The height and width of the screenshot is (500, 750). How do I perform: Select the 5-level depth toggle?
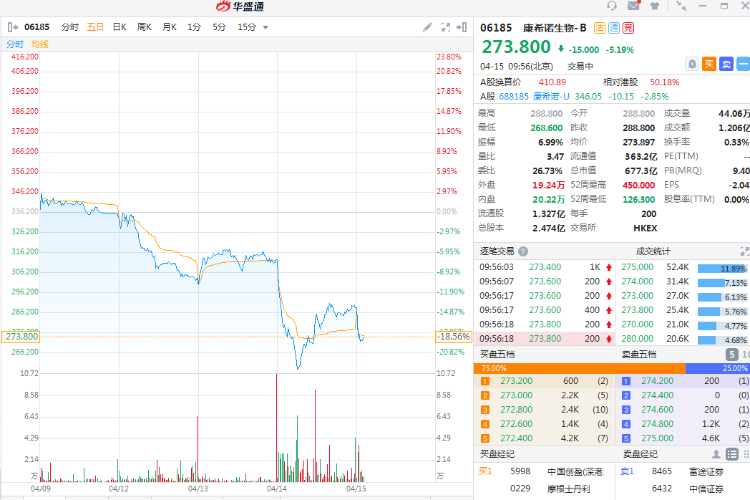click(732, 355)
